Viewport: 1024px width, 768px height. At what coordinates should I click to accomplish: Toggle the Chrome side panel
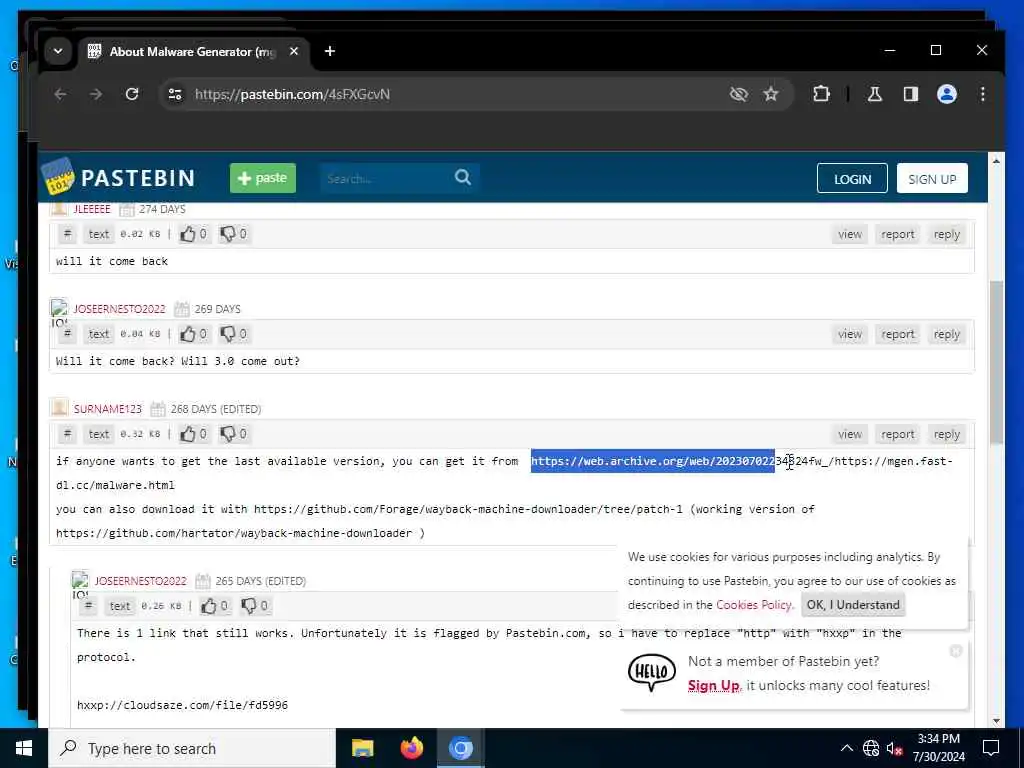910,94
